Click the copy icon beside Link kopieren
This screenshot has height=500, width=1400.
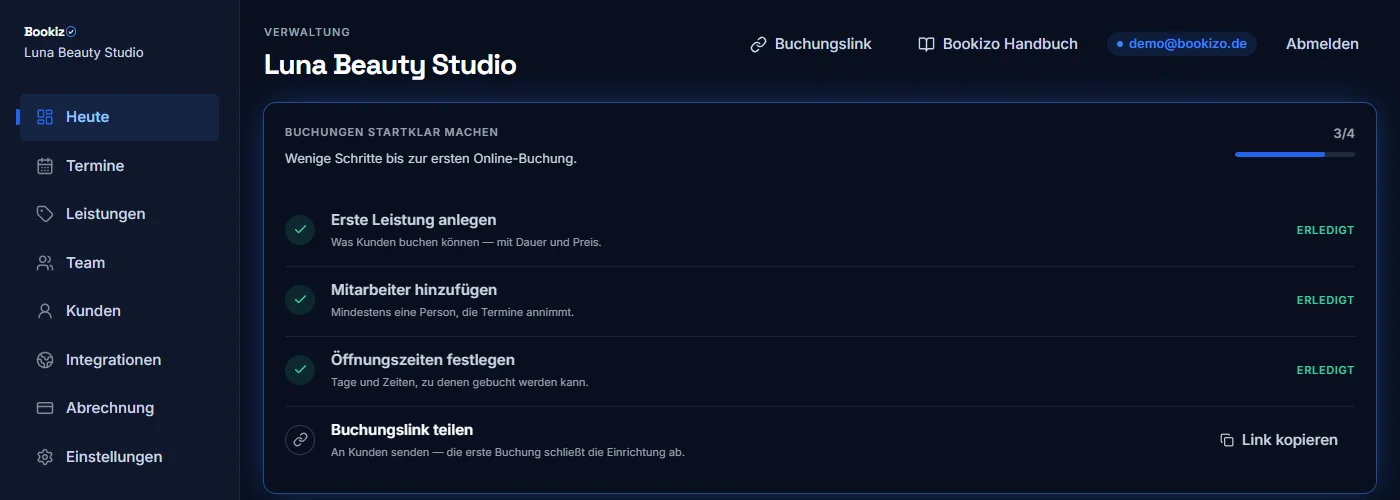[1227, 440]
